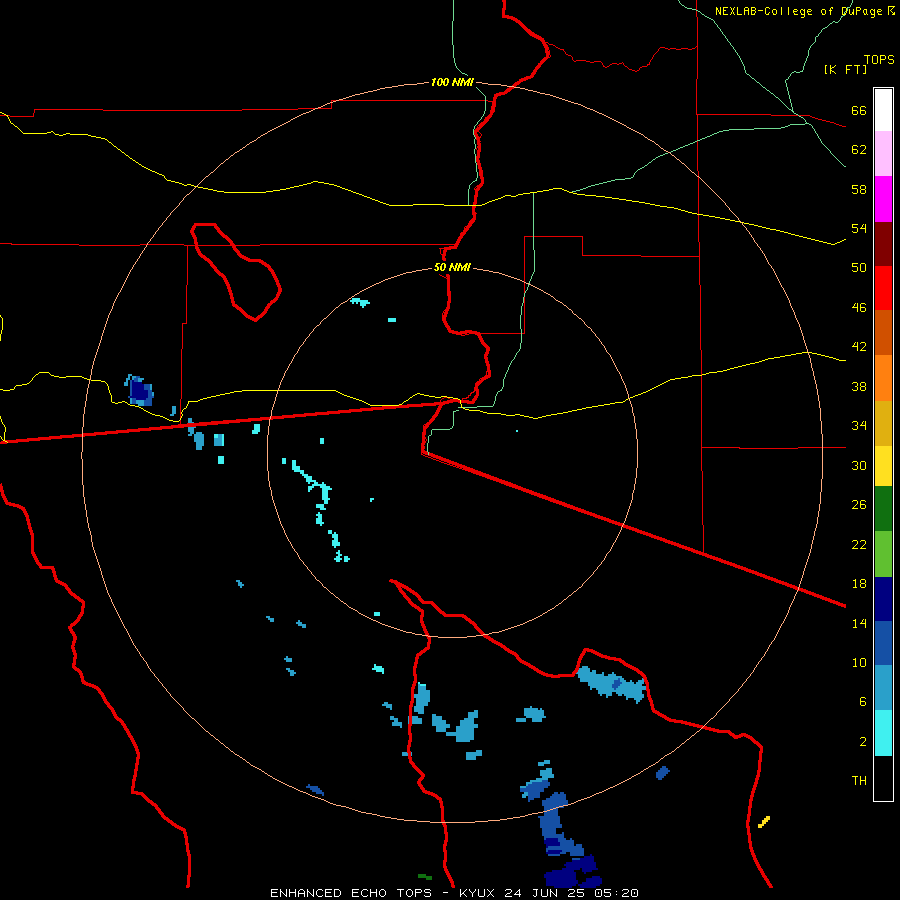Click legend value 26
The height and width of the screenshot is (900, 900).
pos(859,505)
